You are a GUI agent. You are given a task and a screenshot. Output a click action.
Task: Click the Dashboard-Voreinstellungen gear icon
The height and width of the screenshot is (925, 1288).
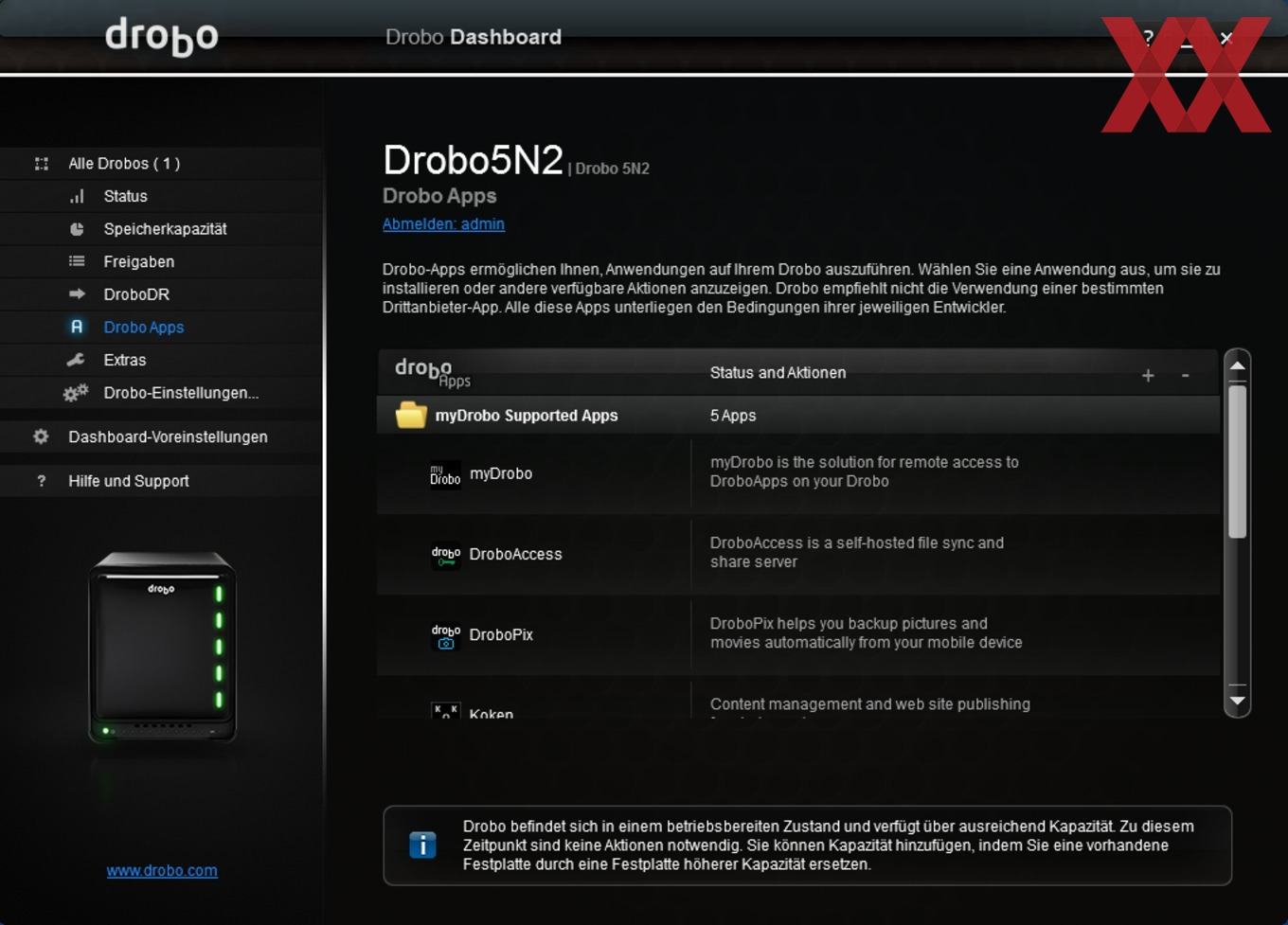41,436
